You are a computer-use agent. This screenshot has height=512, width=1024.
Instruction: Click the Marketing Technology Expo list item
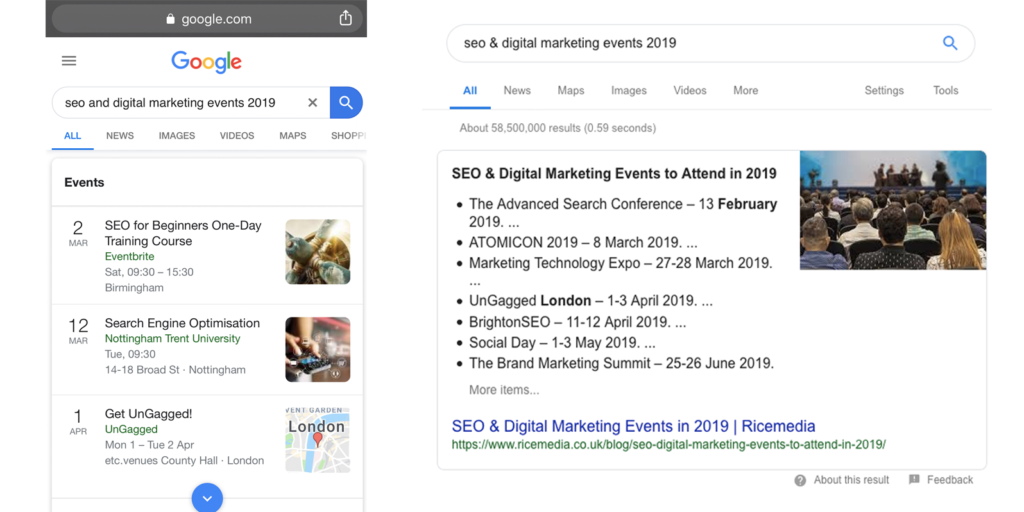point(621,272)
